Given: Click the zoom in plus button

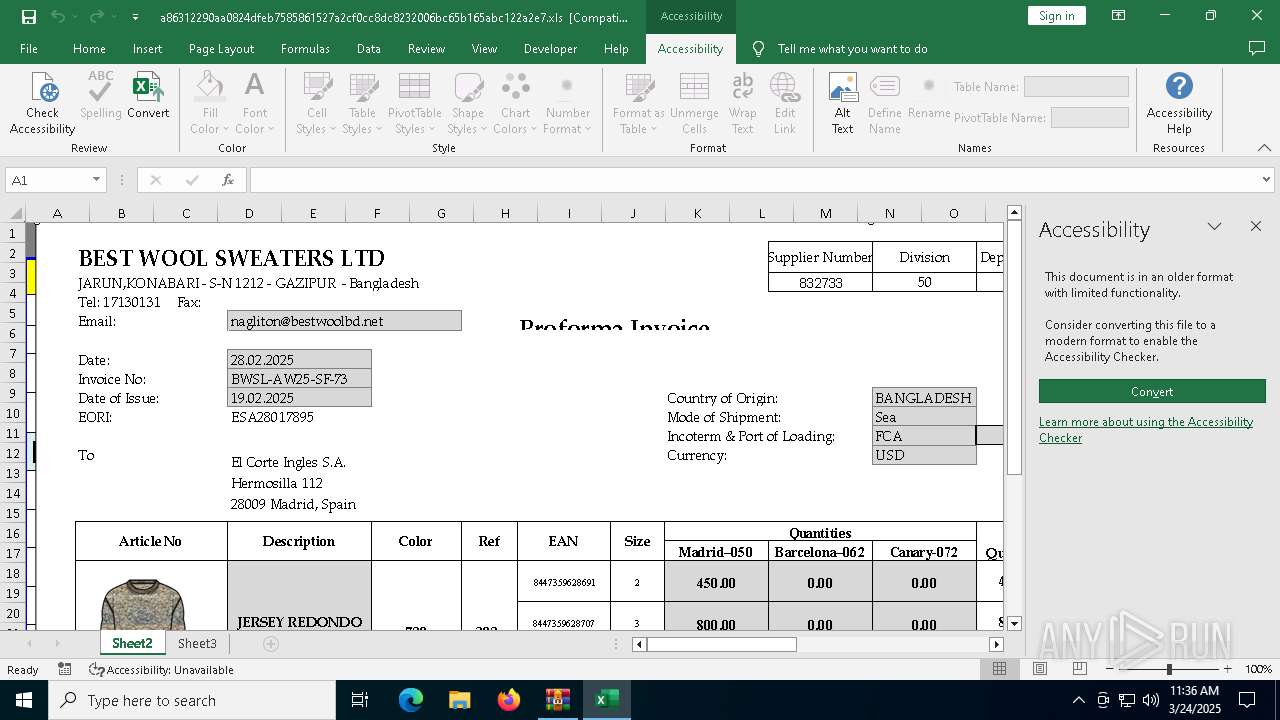Looking at the screenshot, I should pos(1227,669).
